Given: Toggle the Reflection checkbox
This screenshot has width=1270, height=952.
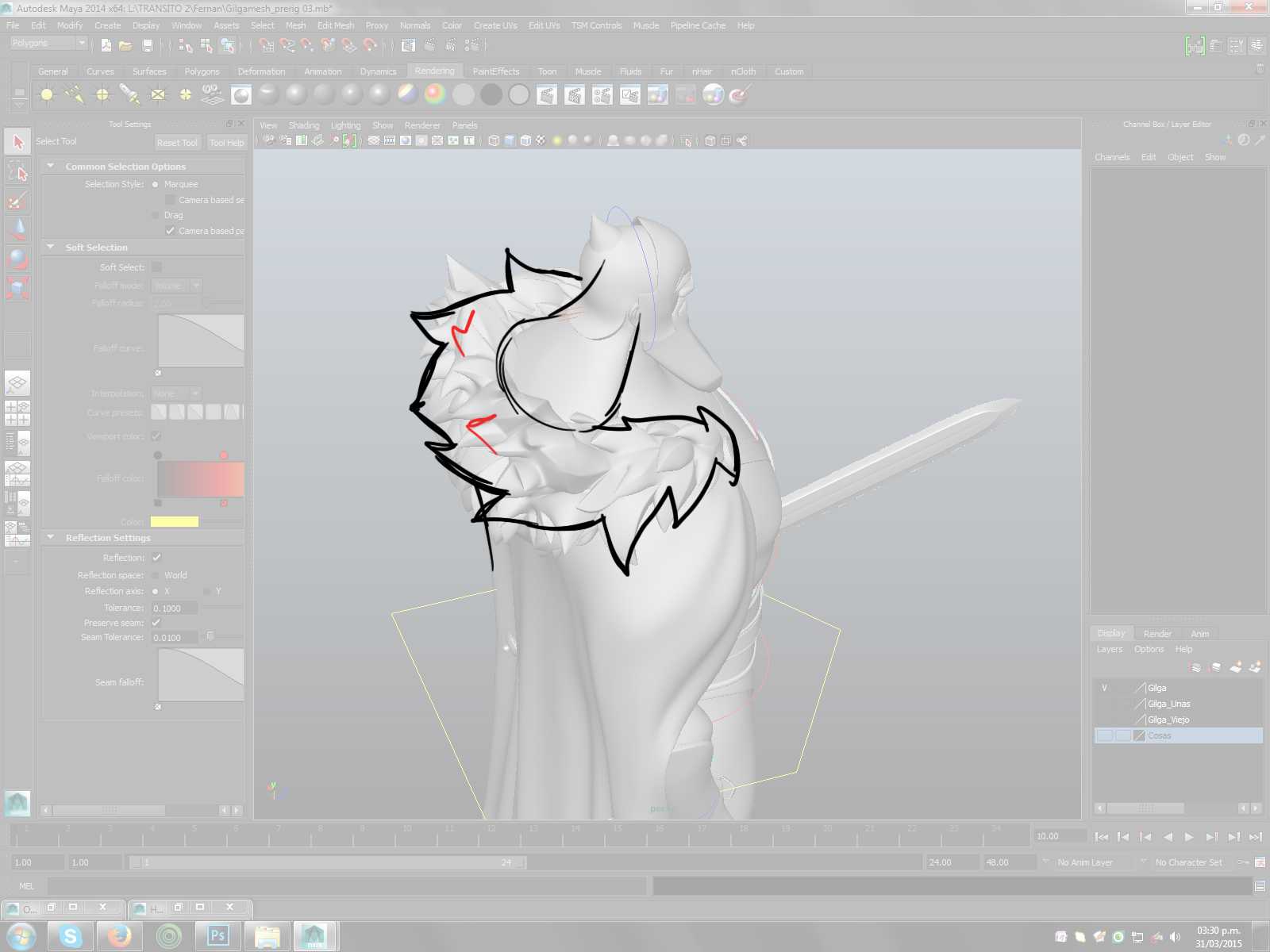Looking at the screenshot, I should tap(156, 558).
